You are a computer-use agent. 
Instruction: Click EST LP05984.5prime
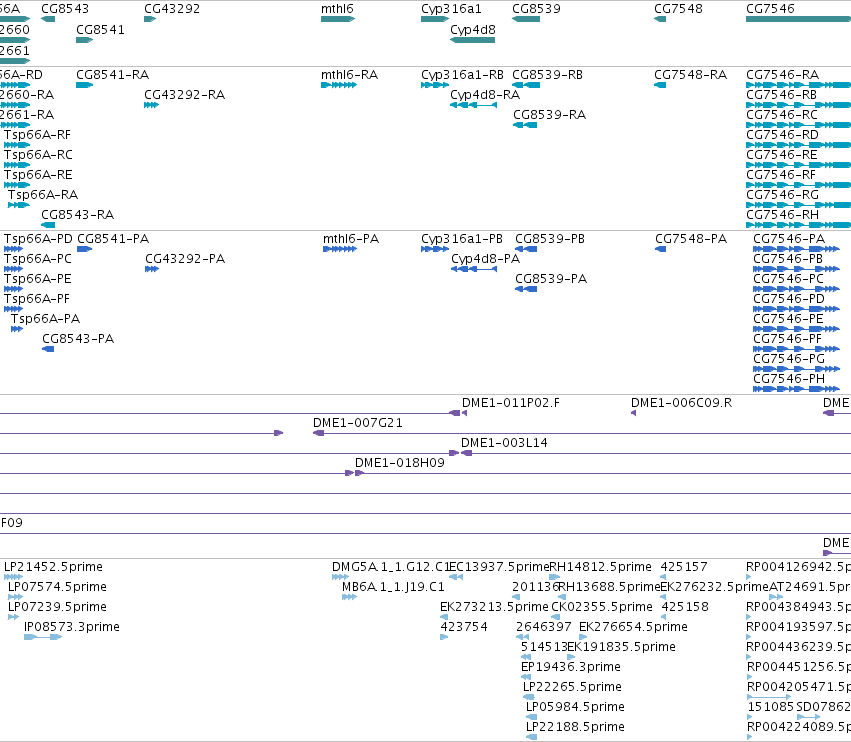click(575, 707)
